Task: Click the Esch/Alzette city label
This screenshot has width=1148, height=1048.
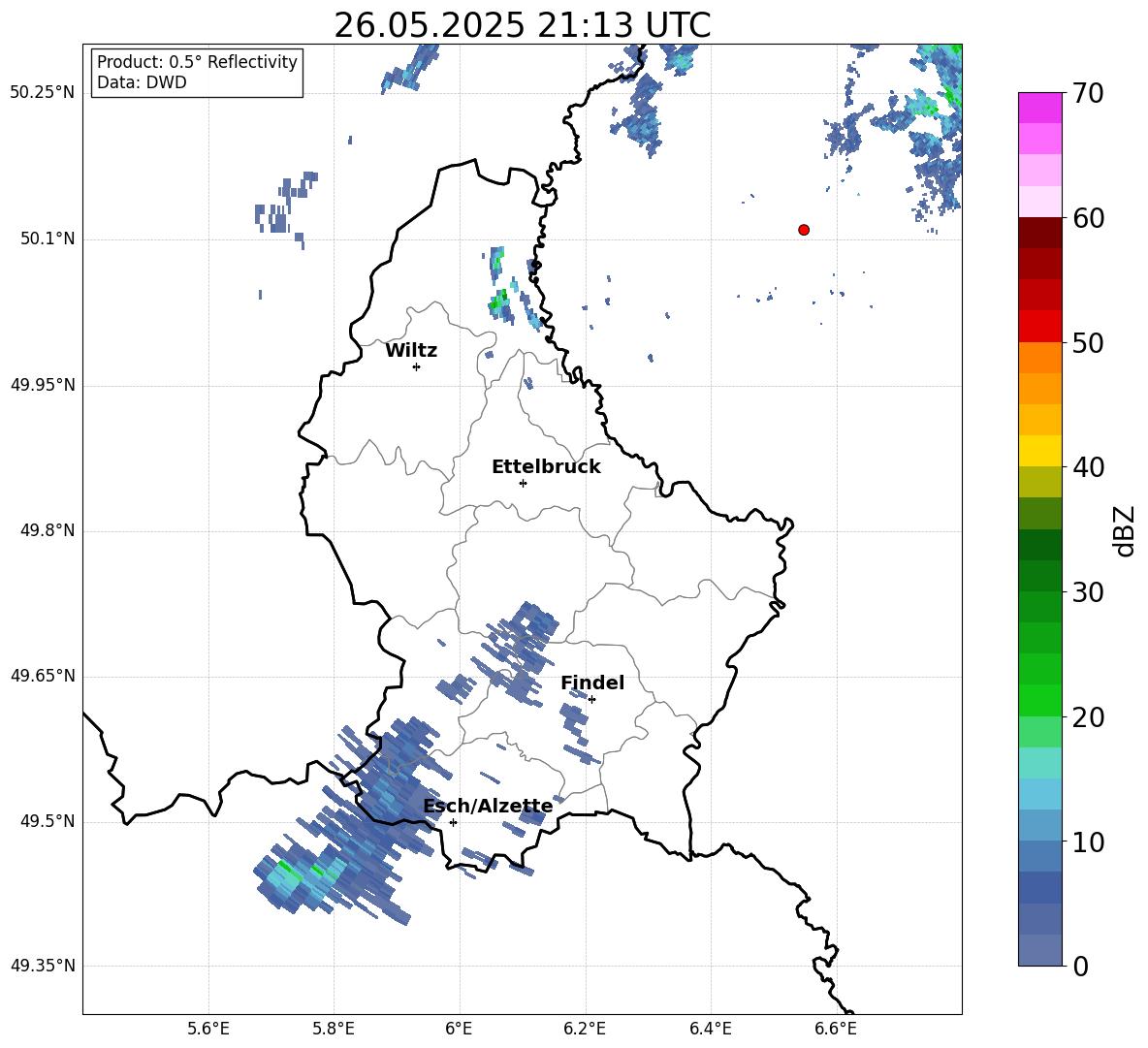Action: coord(489,807)
